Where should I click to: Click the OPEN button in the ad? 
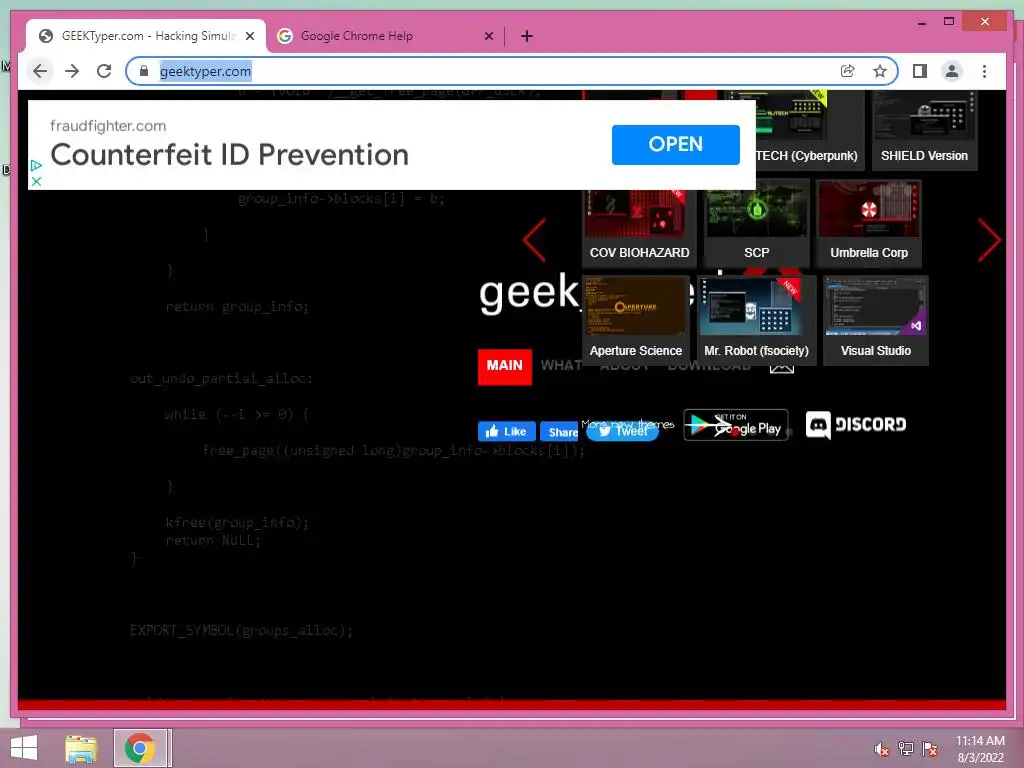pyautogui.click(x=675, y=144)
